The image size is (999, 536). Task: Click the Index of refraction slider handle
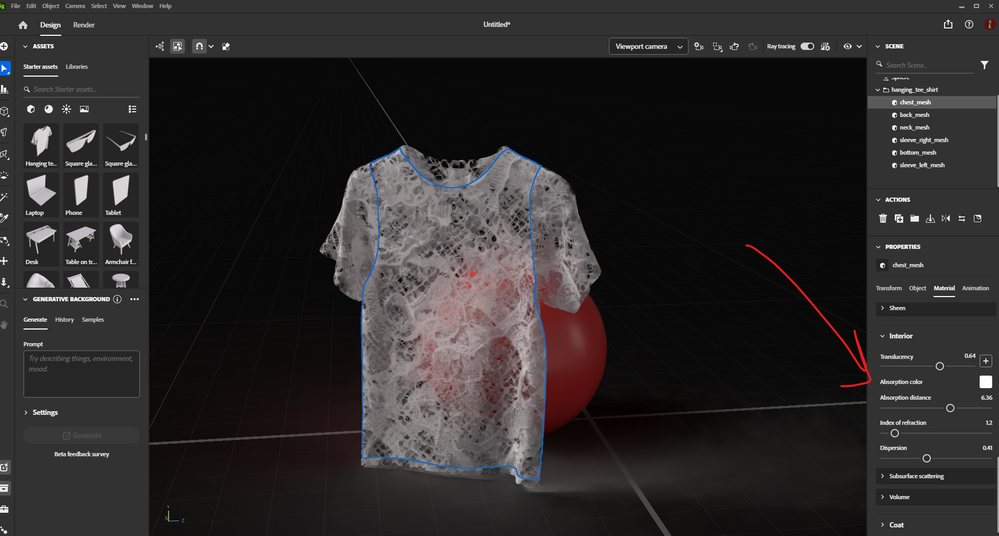895,433
